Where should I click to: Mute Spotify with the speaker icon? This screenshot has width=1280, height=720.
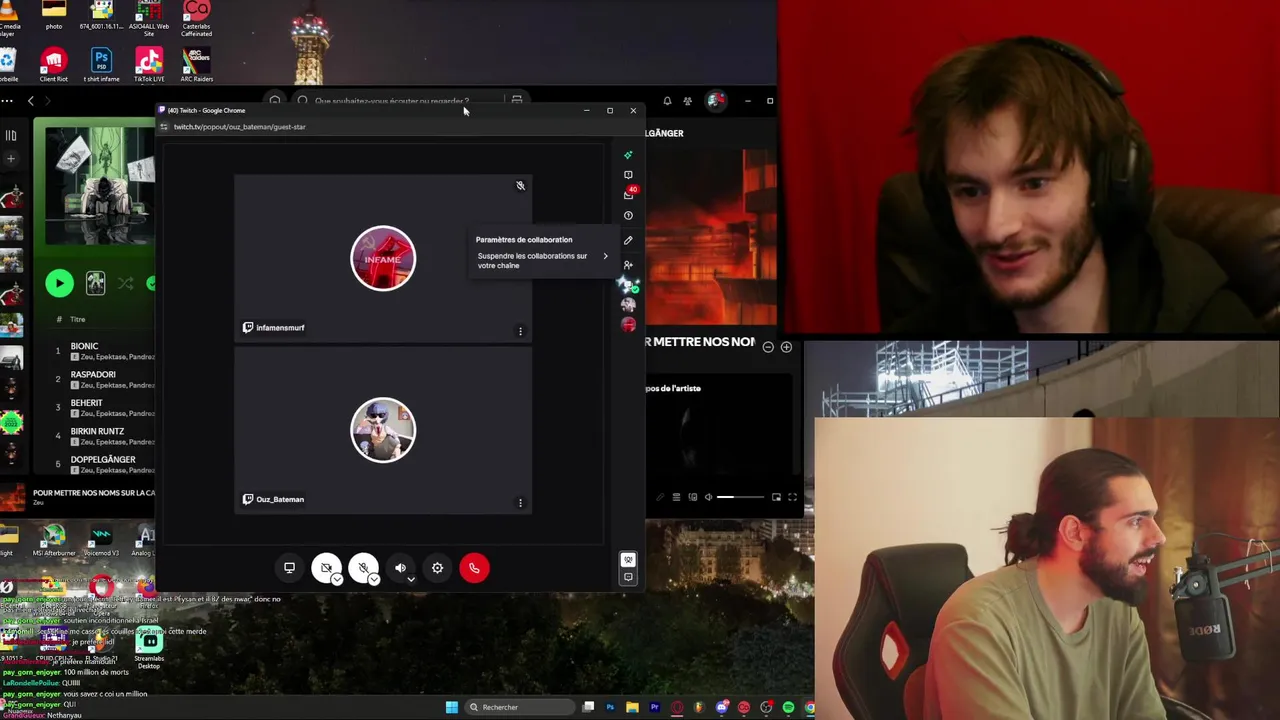pyautogui.click(x=708, y=497)
